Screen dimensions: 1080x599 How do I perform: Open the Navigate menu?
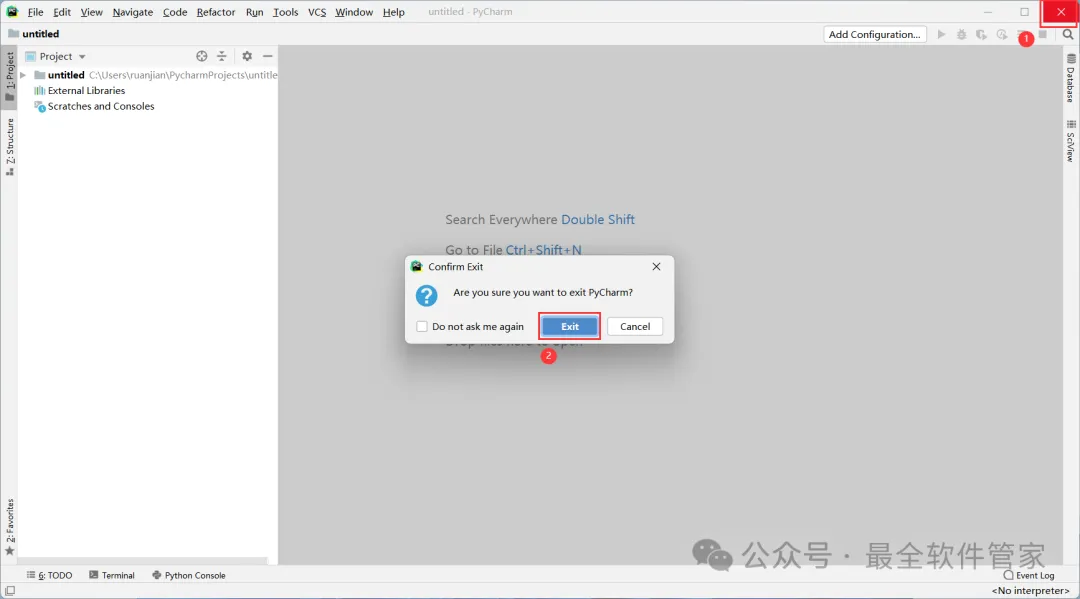click(132, 12)
